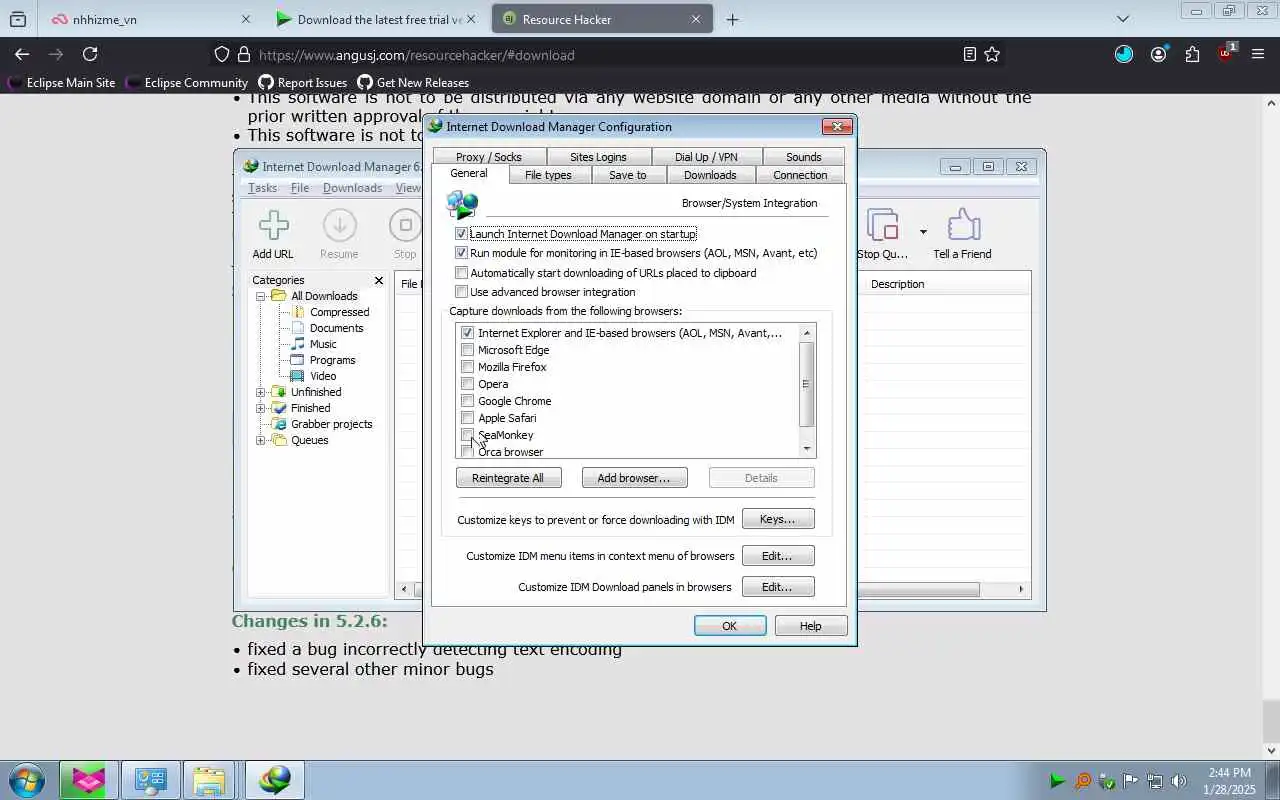Open the list all tabs chevron
1280x800 pixels.
click(1123, 19)
